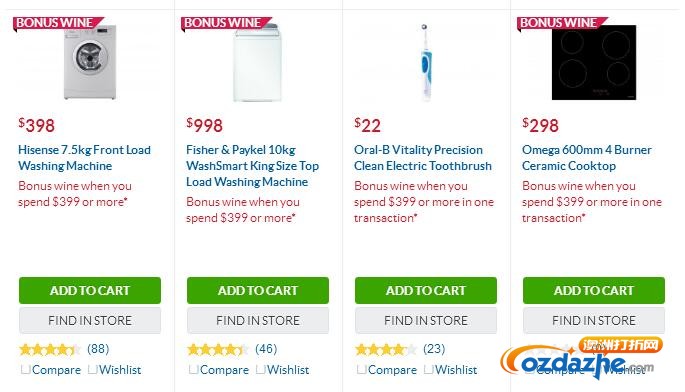This screenshot has height=392, width=685.
Task: Open the Oral-B toothbrush product image
Action: coord(426,62)
